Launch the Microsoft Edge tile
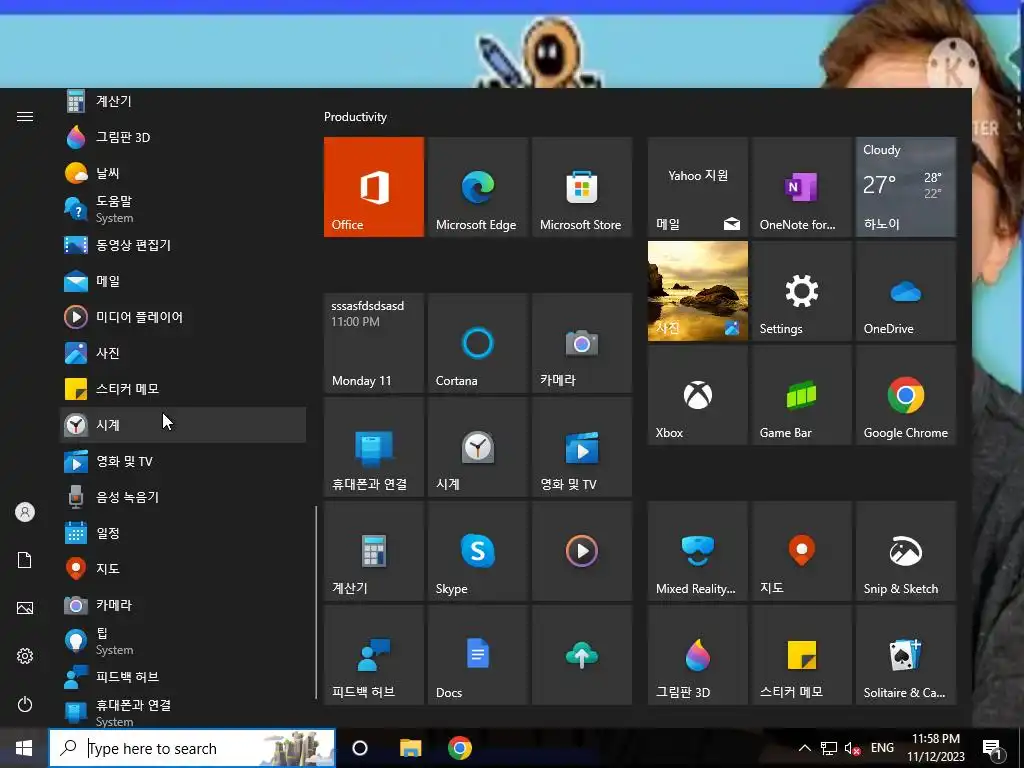The height and width of the screenshot is (768, 1024). pyautogui.click(x=477, y=187)
